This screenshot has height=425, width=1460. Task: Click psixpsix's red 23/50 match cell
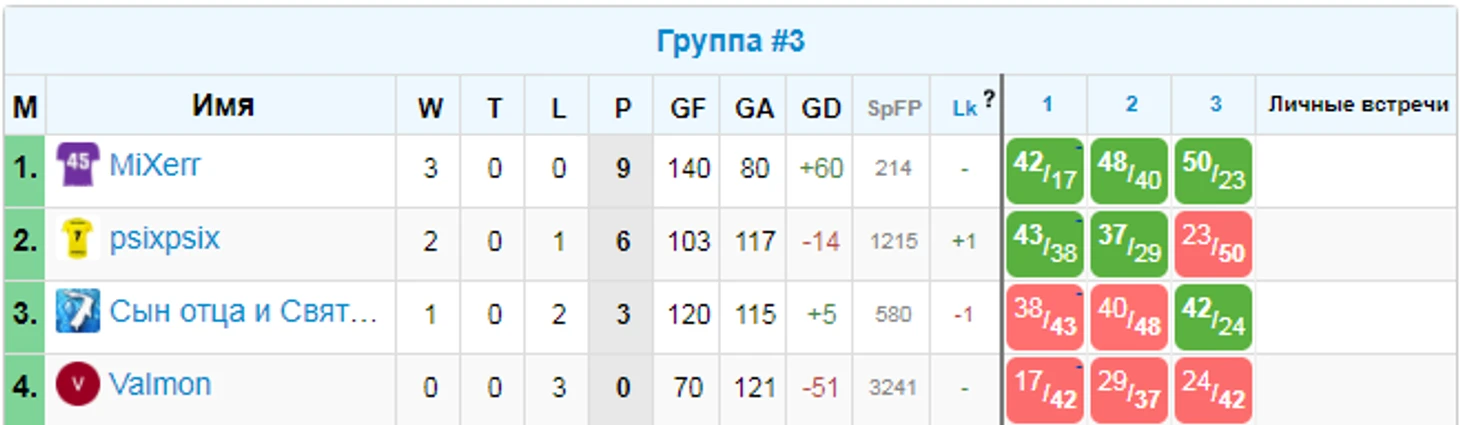1213,244
